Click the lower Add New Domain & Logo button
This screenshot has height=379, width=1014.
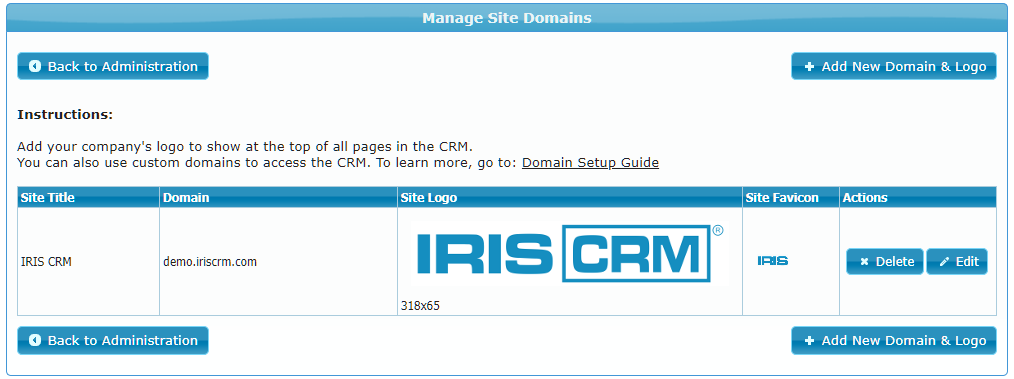[x=894, y=340]
